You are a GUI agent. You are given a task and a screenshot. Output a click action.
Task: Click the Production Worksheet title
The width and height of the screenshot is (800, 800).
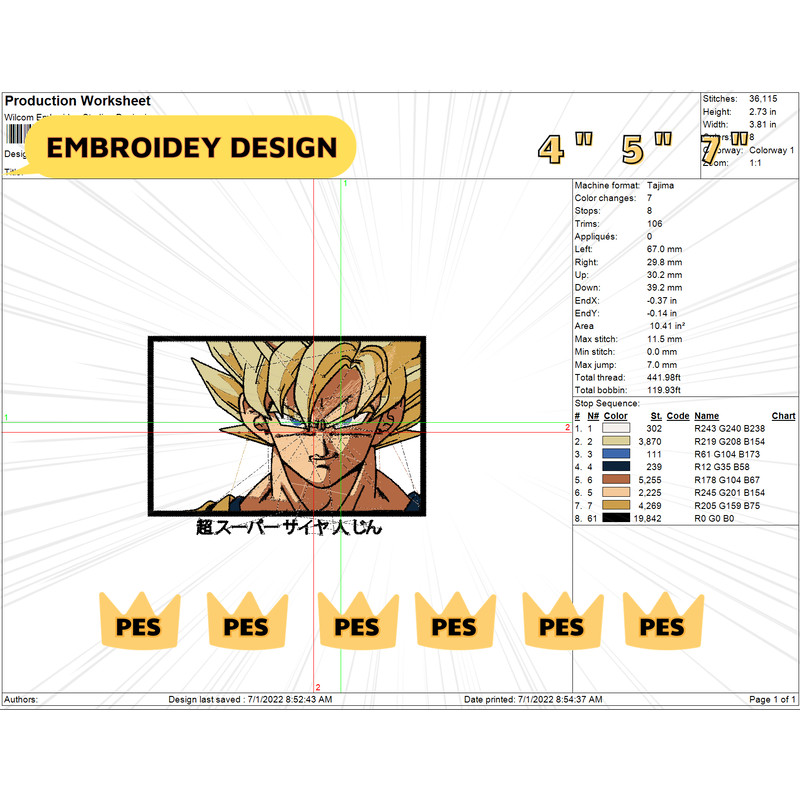(x=77, y=100)
